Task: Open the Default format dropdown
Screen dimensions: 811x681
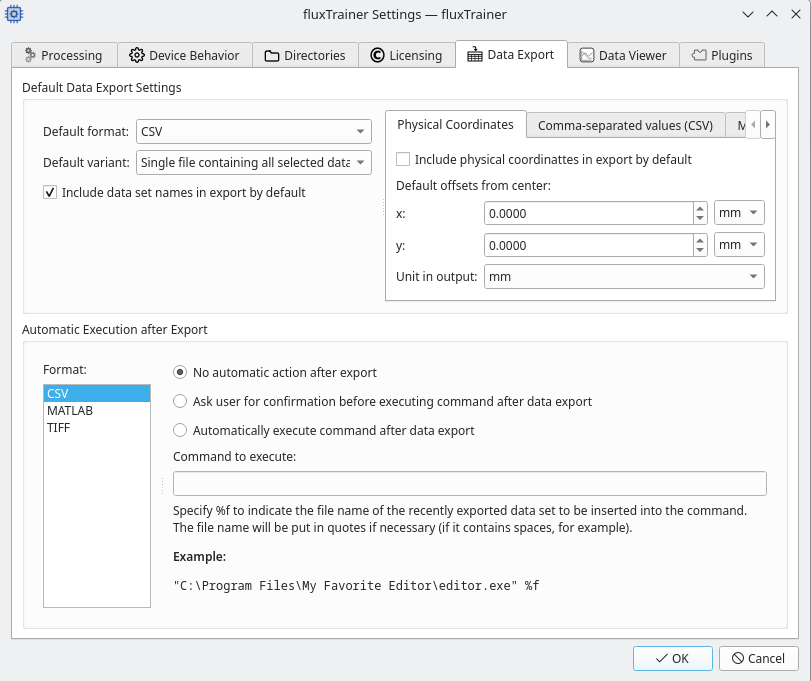Action: pyautogui.click(x=253, y=131)
